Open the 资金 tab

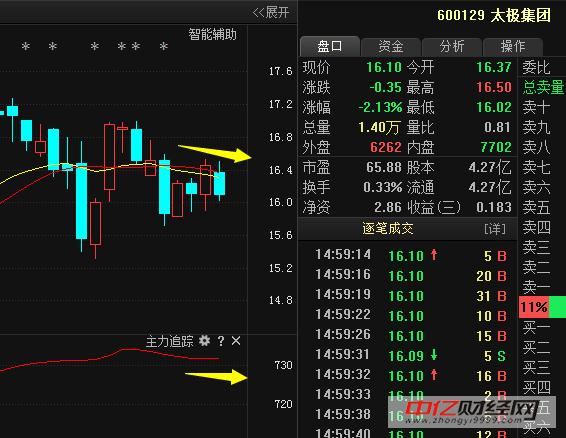coord(391,47)
